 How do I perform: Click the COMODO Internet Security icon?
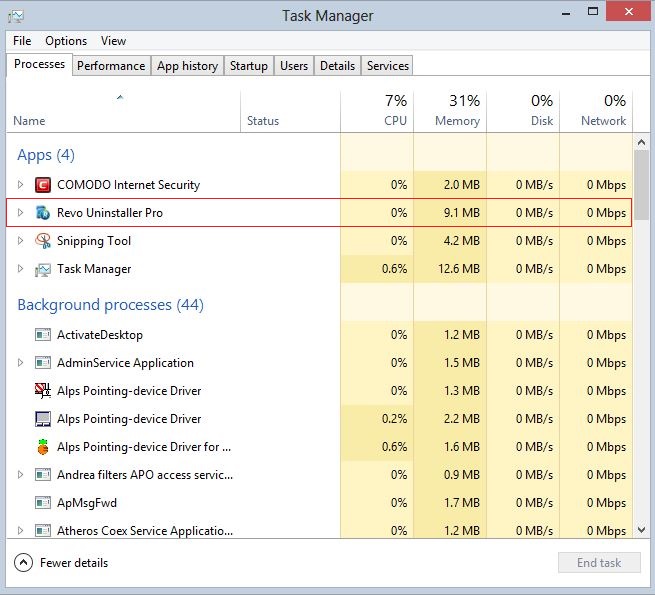(x=43, y=185)
